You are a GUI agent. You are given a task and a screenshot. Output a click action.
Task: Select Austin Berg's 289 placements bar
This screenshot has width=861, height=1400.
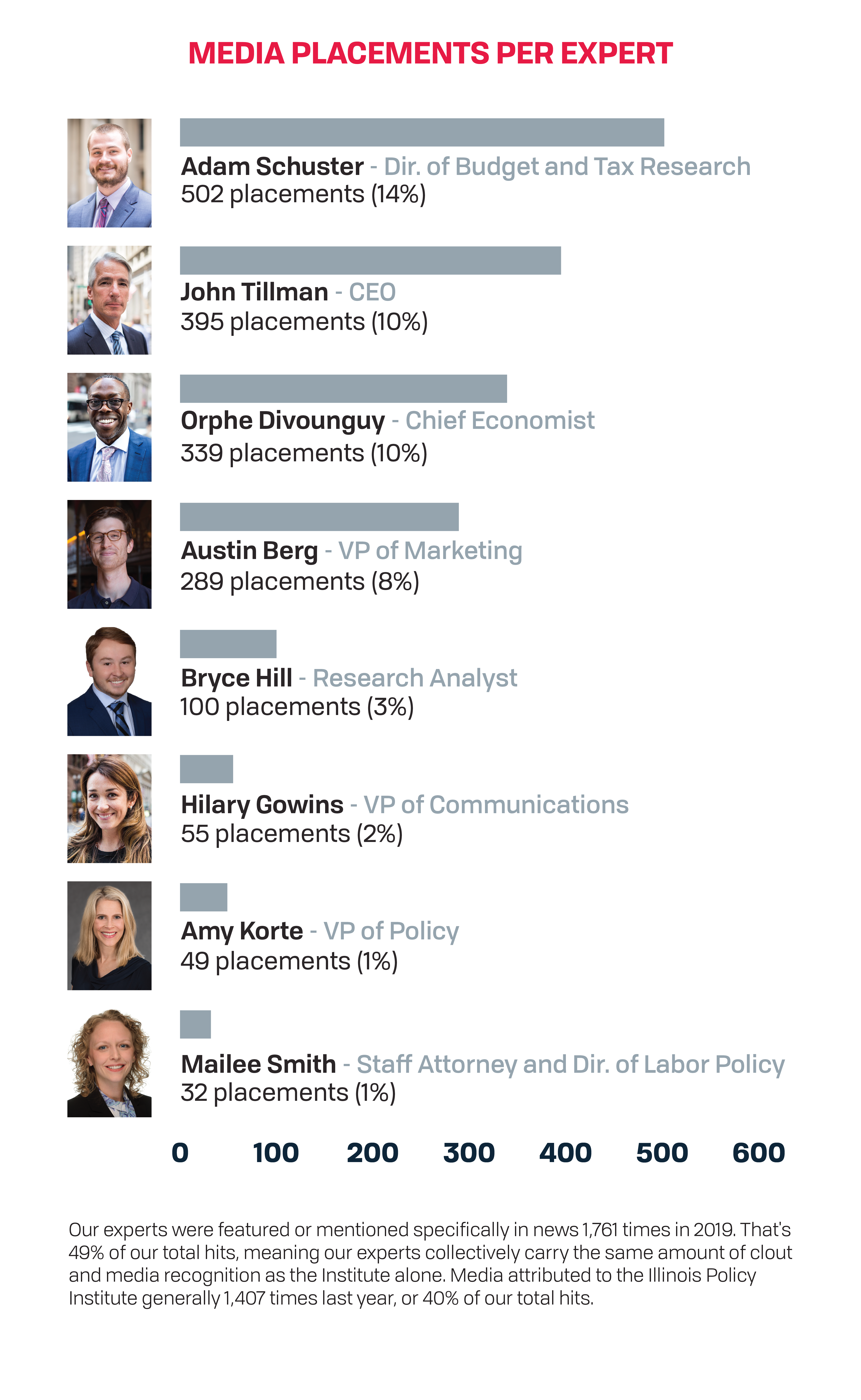coord(319,517)
